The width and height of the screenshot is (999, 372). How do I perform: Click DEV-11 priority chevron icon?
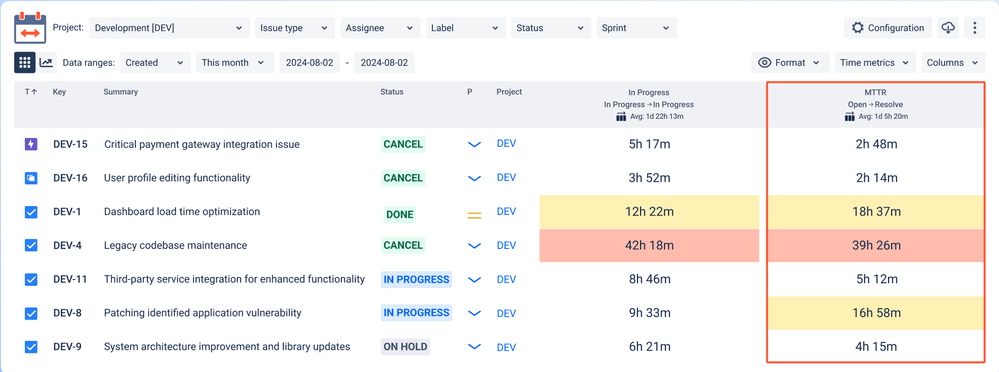(x=474, y=279)
